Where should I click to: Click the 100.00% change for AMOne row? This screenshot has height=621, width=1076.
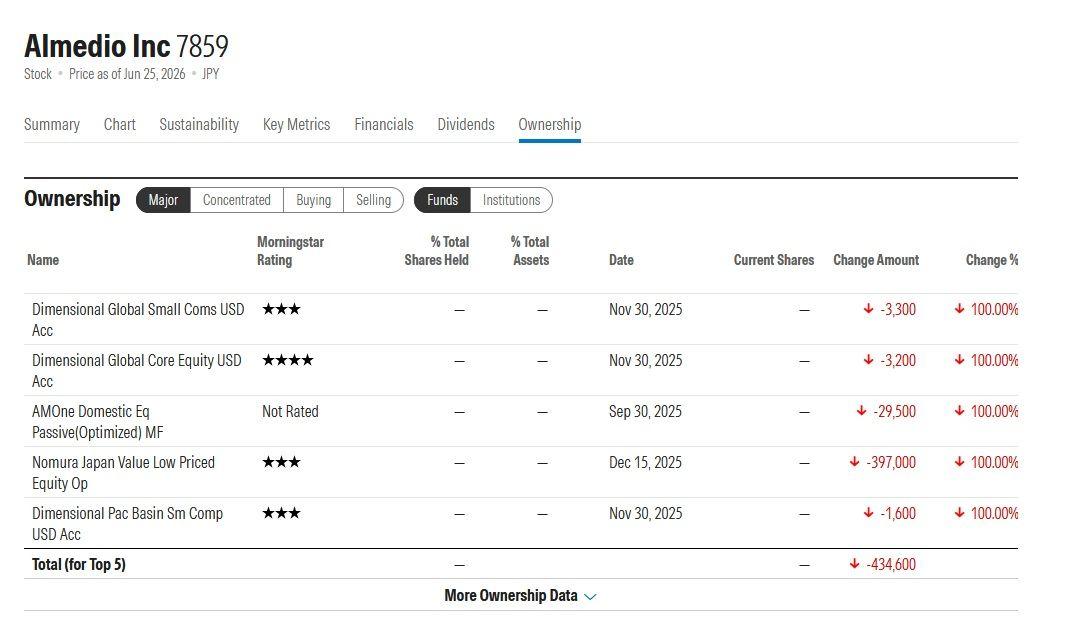pyautogui.click(x=994, y=411)
